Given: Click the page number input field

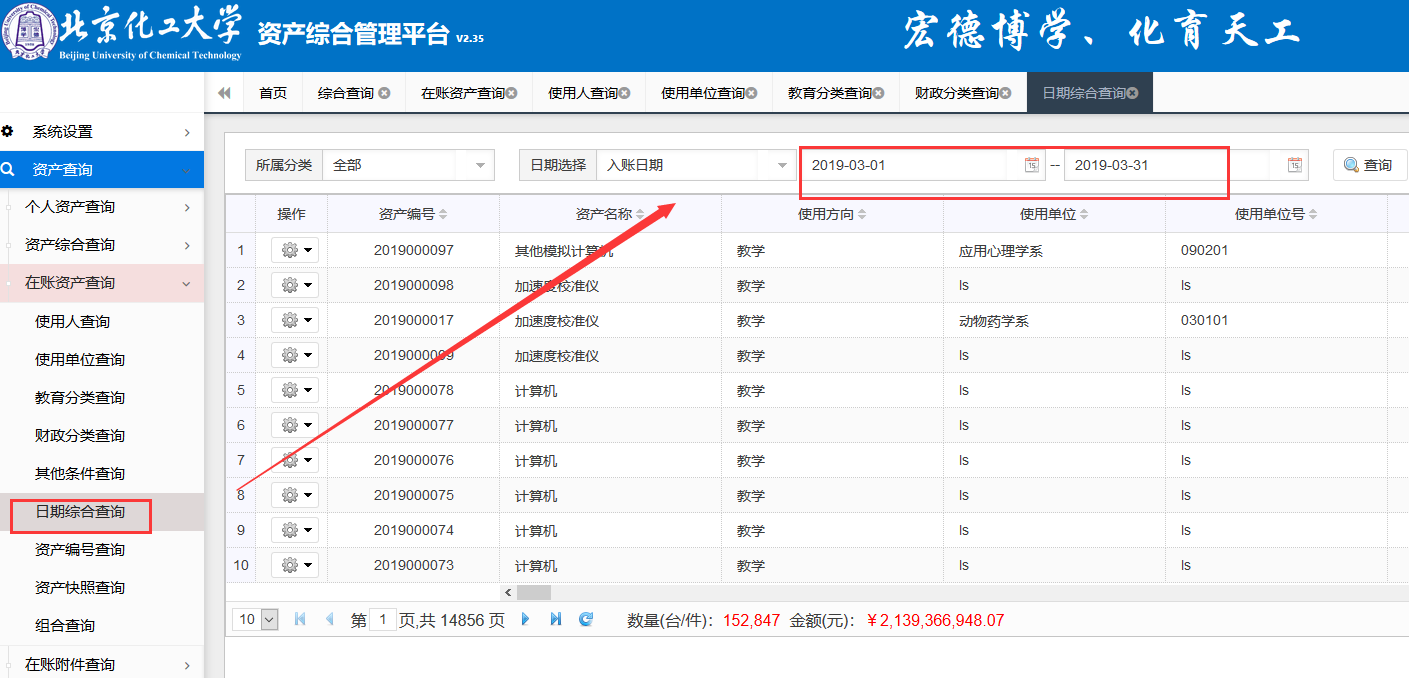Looking at the screenshot, I should [x=383, y=620].
